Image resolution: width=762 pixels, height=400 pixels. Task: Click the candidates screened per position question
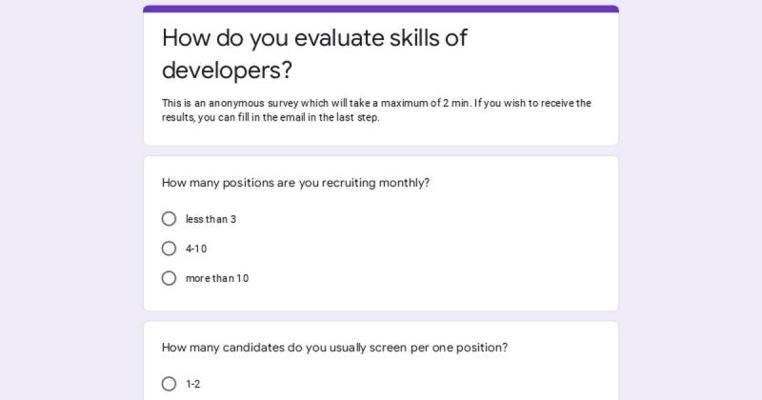coord(335,348)
